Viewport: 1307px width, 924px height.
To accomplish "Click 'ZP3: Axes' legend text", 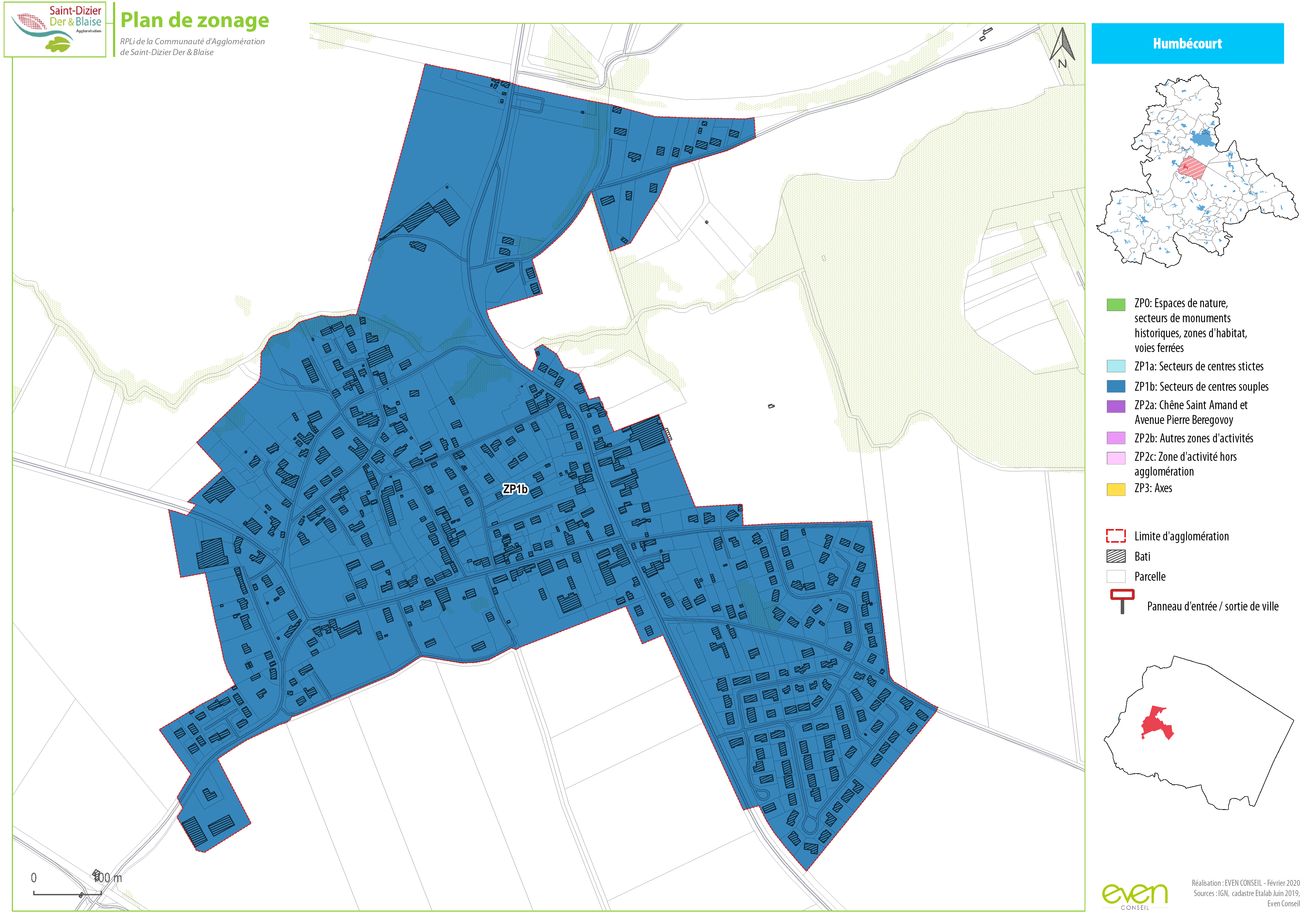I will (x=1153, y=488).
